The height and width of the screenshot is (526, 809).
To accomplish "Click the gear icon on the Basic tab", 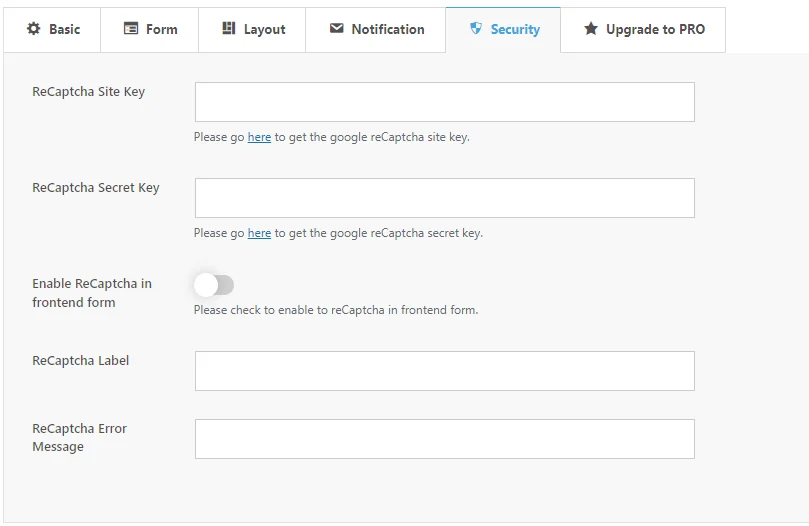I will 33,29.
